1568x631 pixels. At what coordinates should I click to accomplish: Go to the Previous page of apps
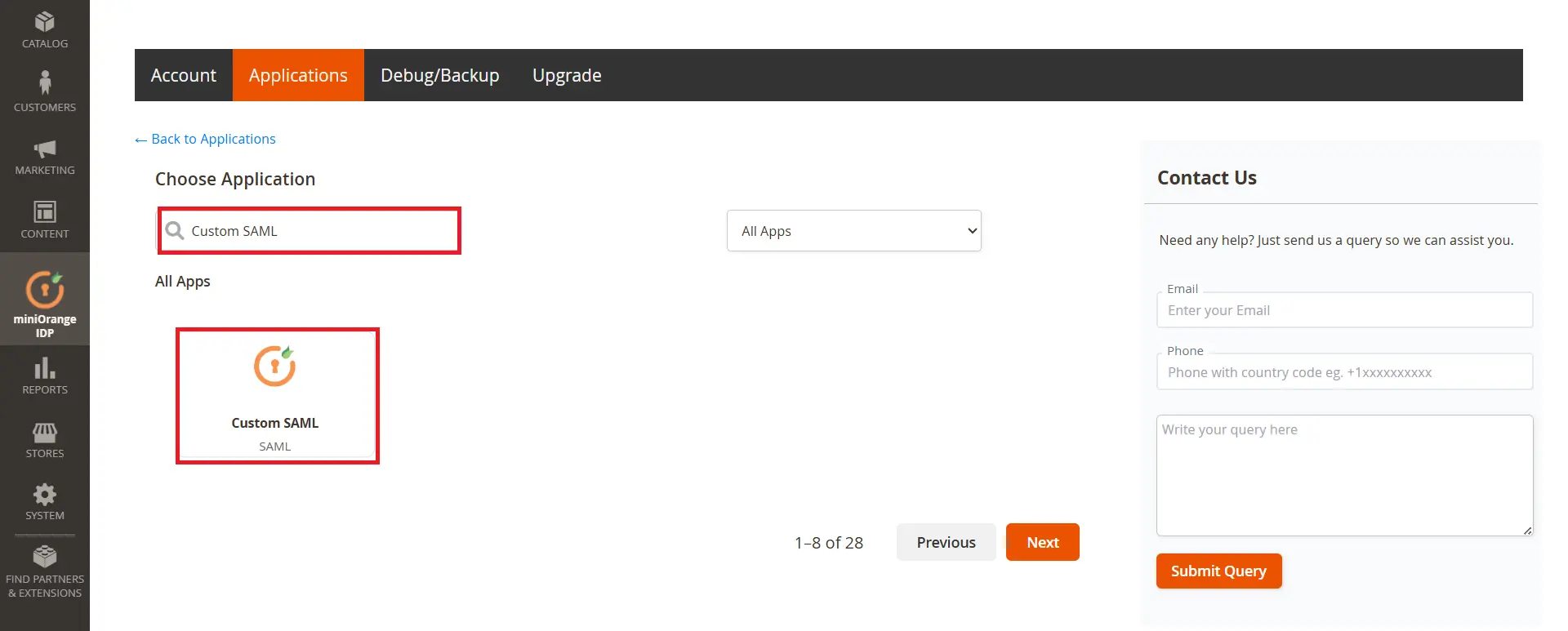click(946, 542)
